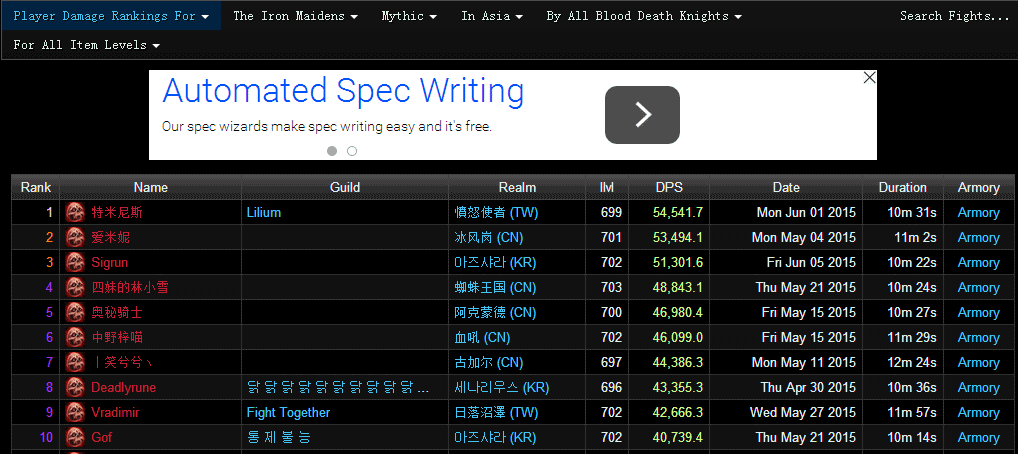Image resolution: width=1018 pixels, height=454 pixels.
Task: Open realm 憤怒使者 (TW)
Action: (x=496, y=212)
